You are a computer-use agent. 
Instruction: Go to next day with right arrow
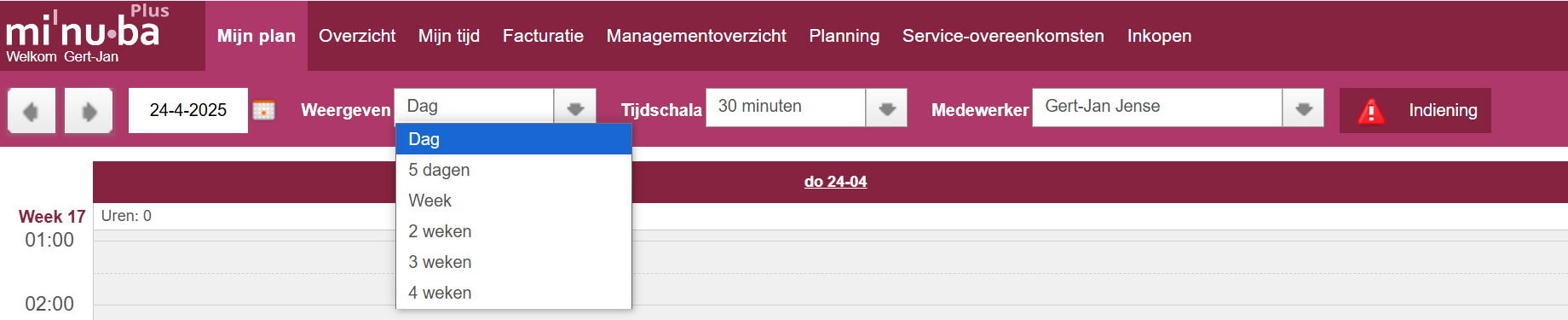pos(89,110)
